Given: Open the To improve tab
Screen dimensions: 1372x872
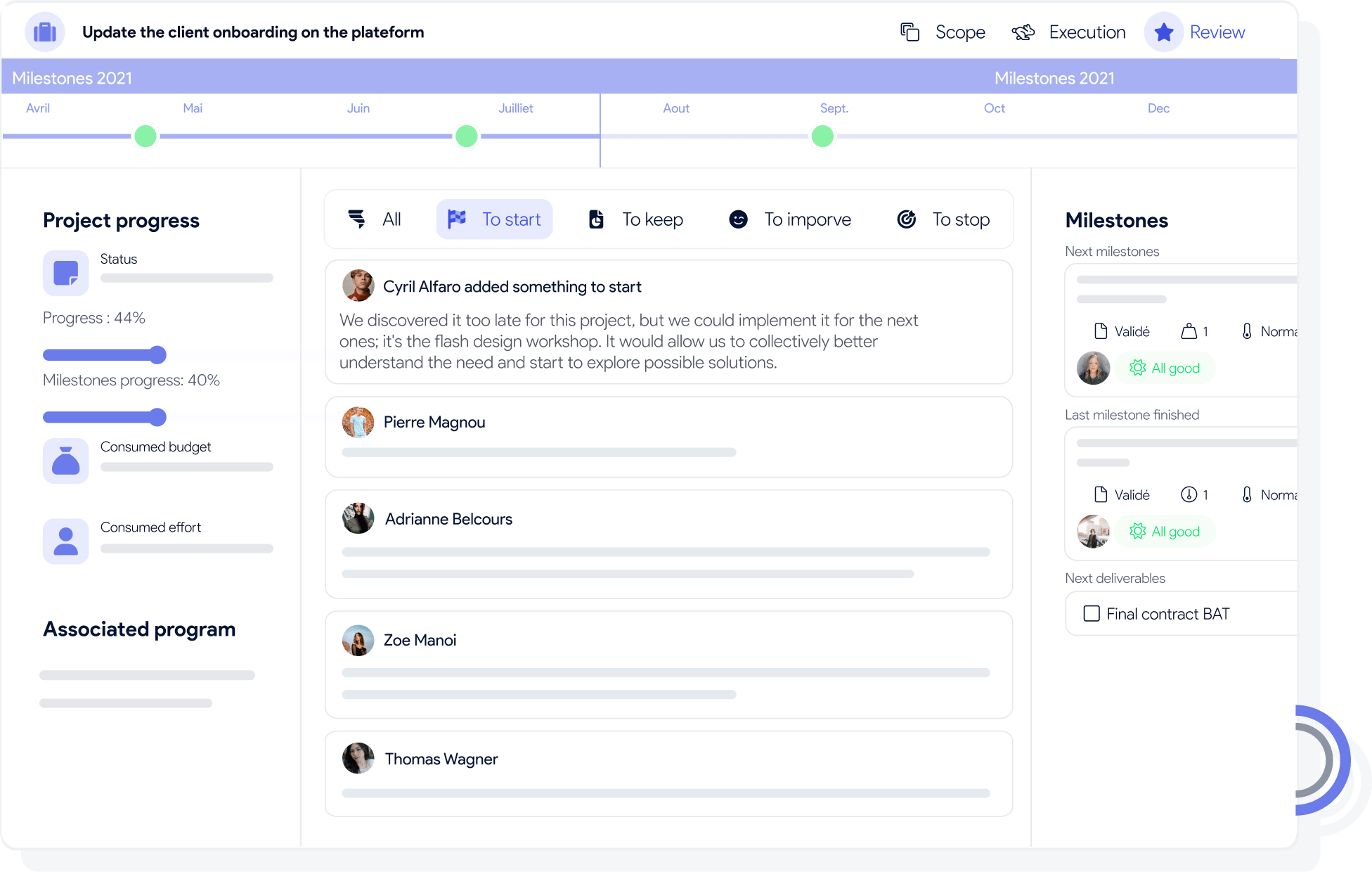Looking at the screenshot, I should pyautogui.click(x=790, y=219).
